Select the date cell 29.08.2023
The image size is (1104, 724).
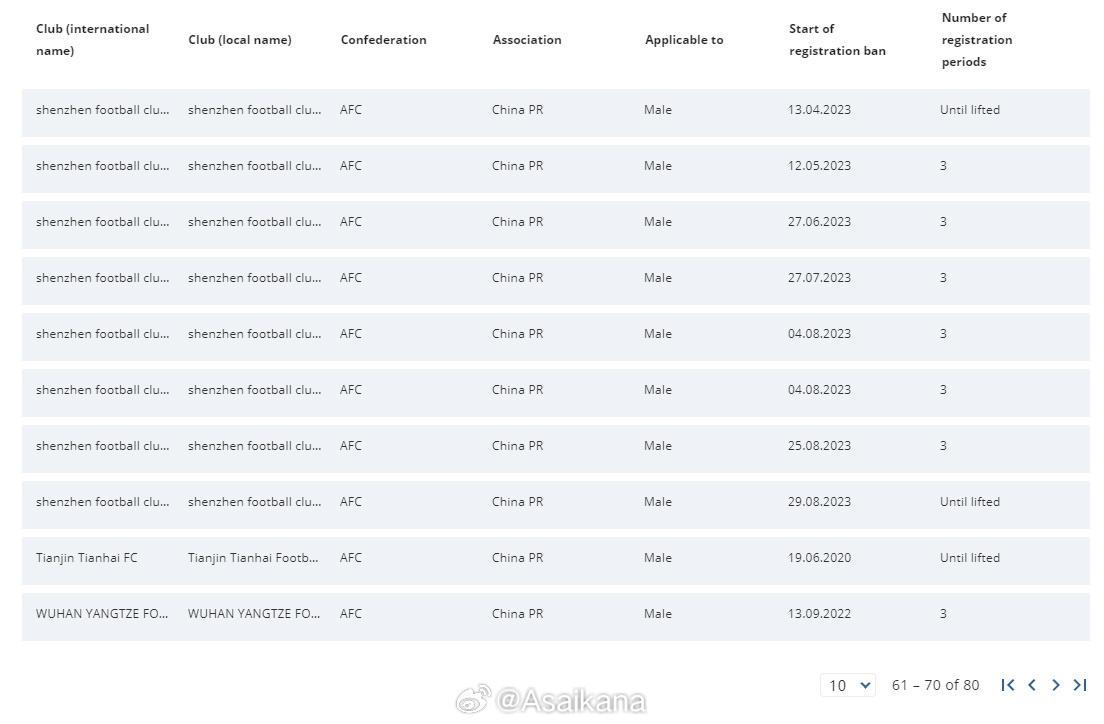click(x=819, y=502)
